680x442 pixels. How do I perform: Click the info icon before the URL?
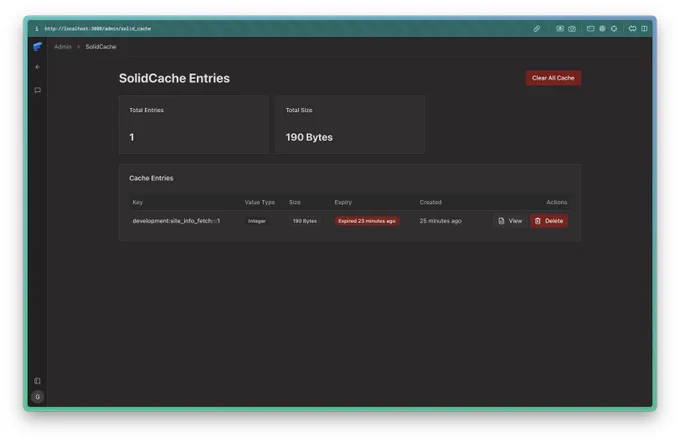37,29
